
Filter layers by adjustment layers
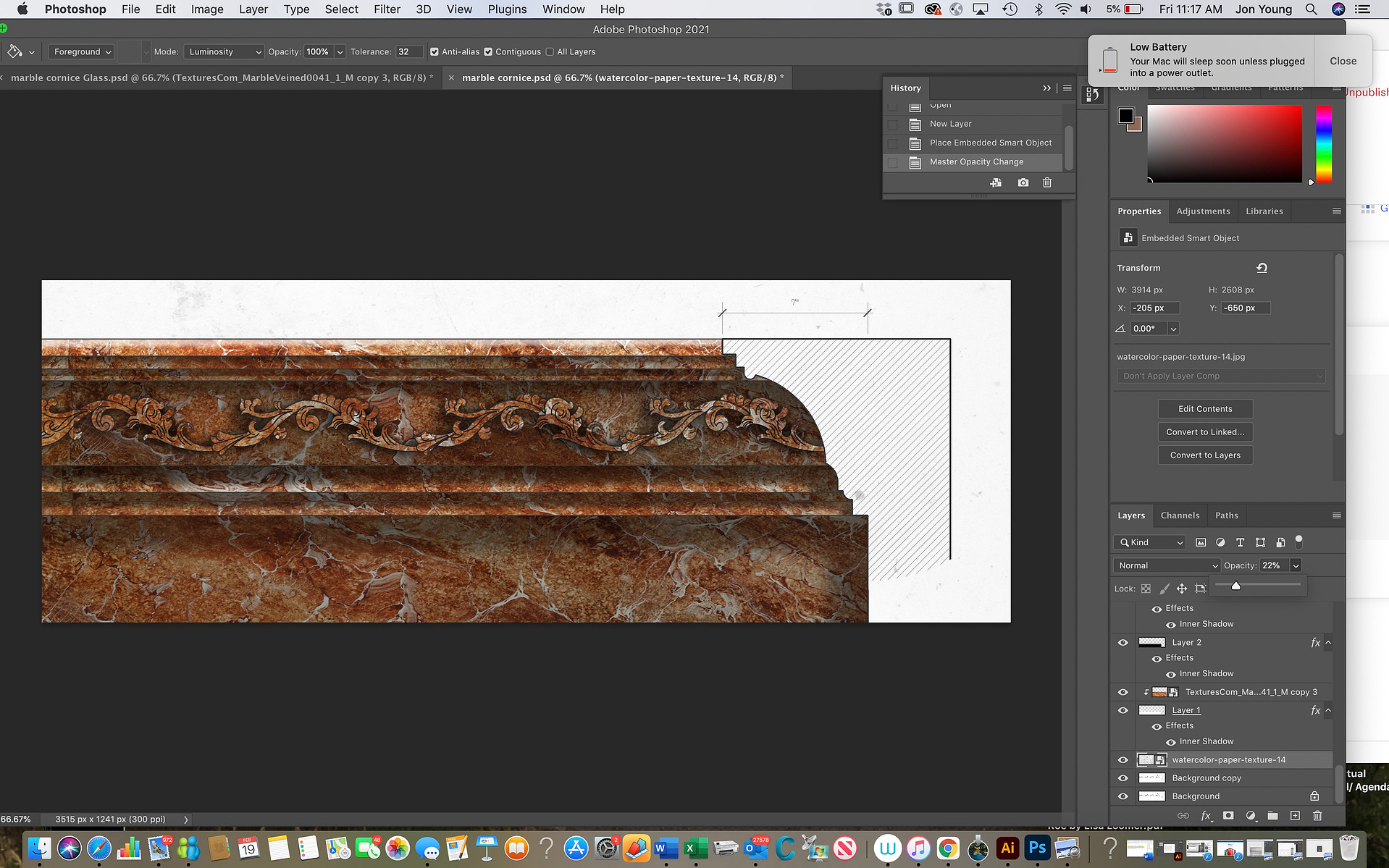pyautogui.click(x=1220, y=542)
